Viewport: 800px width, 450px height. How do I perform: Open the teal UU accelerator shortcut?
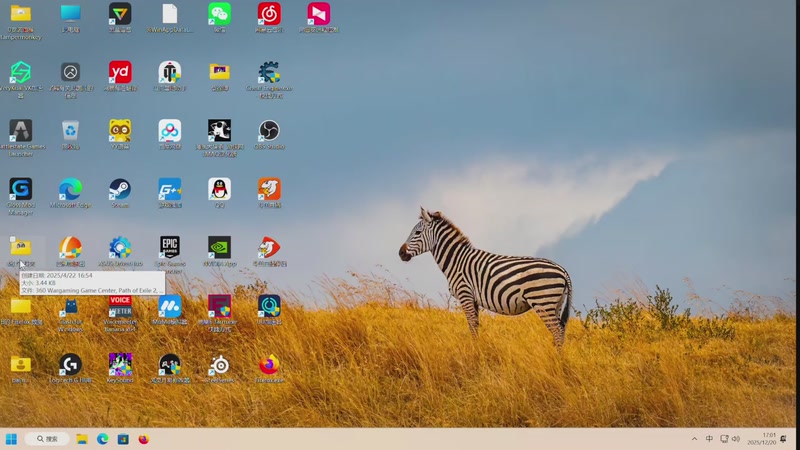(269, 306)
